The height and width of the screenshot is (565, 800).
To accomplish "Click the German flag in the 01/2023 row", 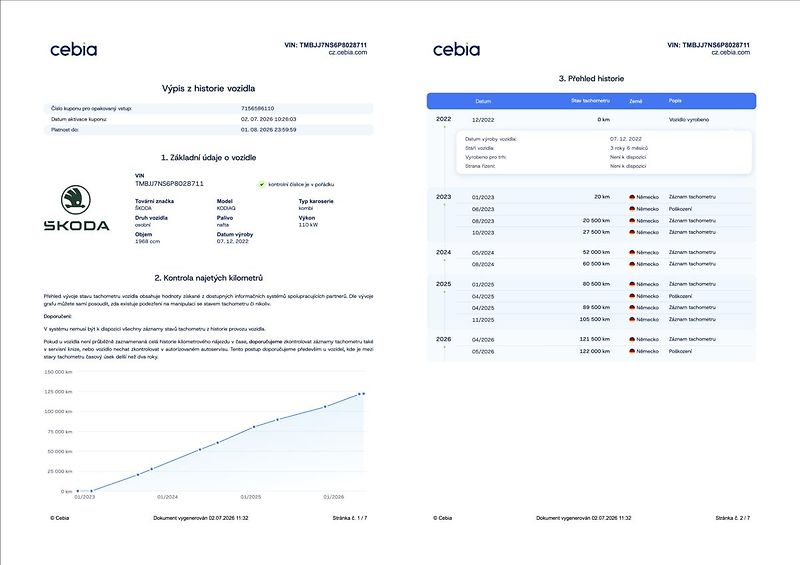I will point(632,197).
